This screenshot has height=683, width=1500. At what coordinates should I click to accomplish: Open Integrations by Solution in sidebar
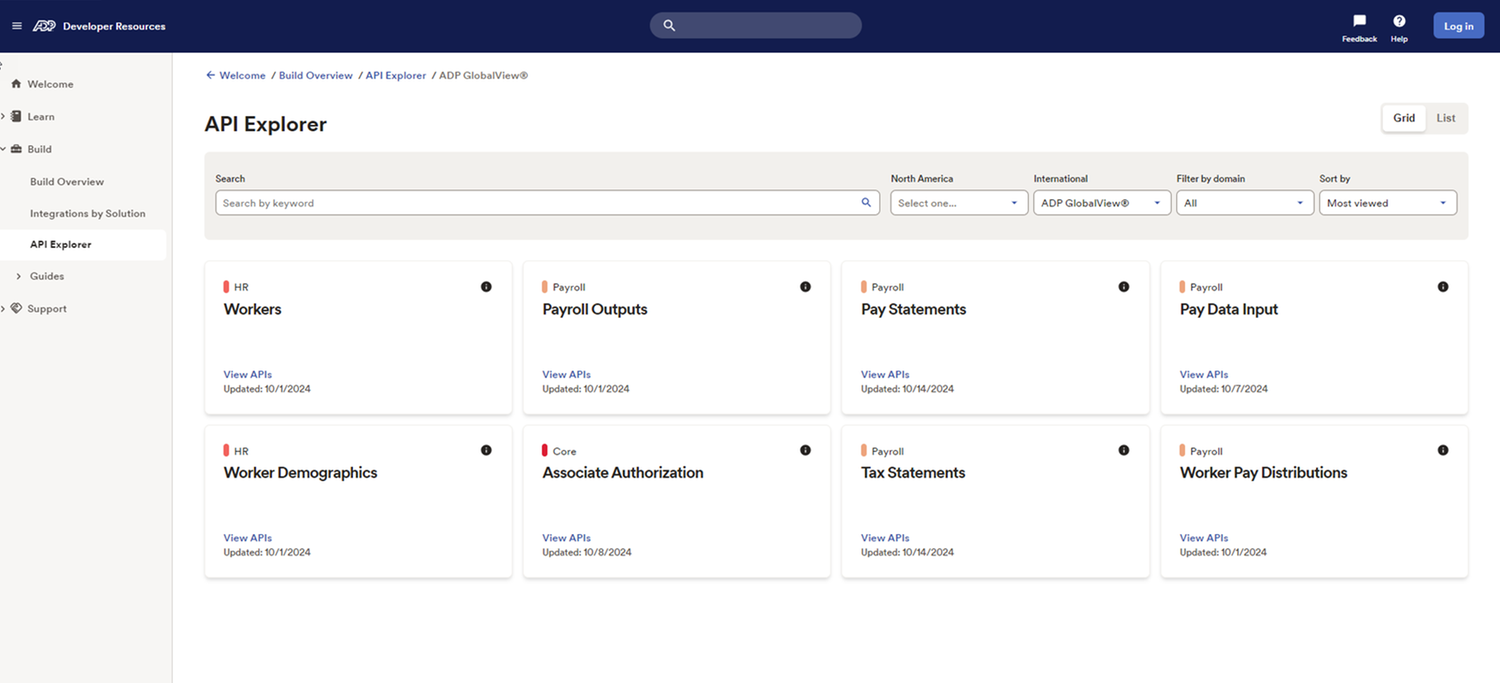pyautogui.click(x=88, y=213)
